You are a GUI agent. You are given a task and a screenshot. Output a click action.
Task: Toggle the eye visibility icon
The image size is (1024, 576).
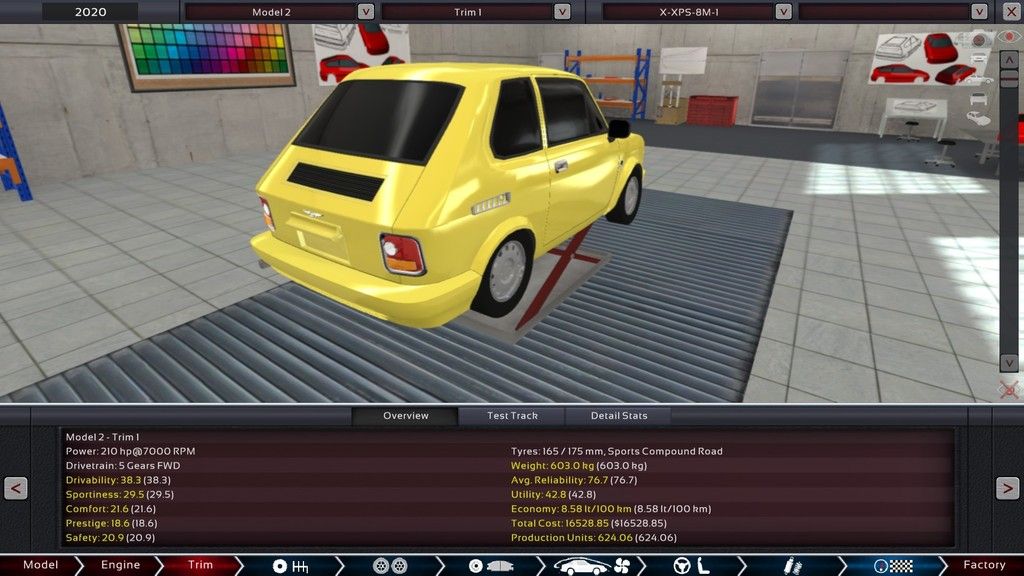(1010, 37)
